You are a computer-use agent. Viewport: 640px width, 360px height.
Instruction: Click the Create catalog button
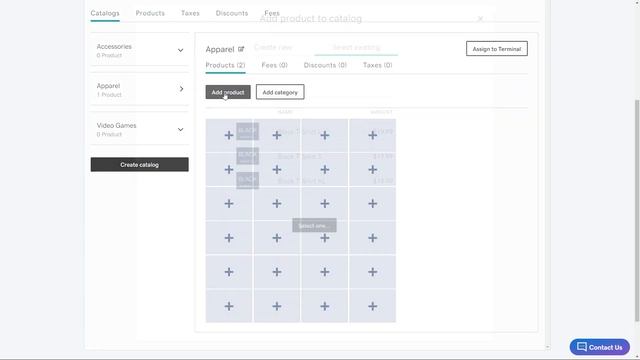[140, 165]
